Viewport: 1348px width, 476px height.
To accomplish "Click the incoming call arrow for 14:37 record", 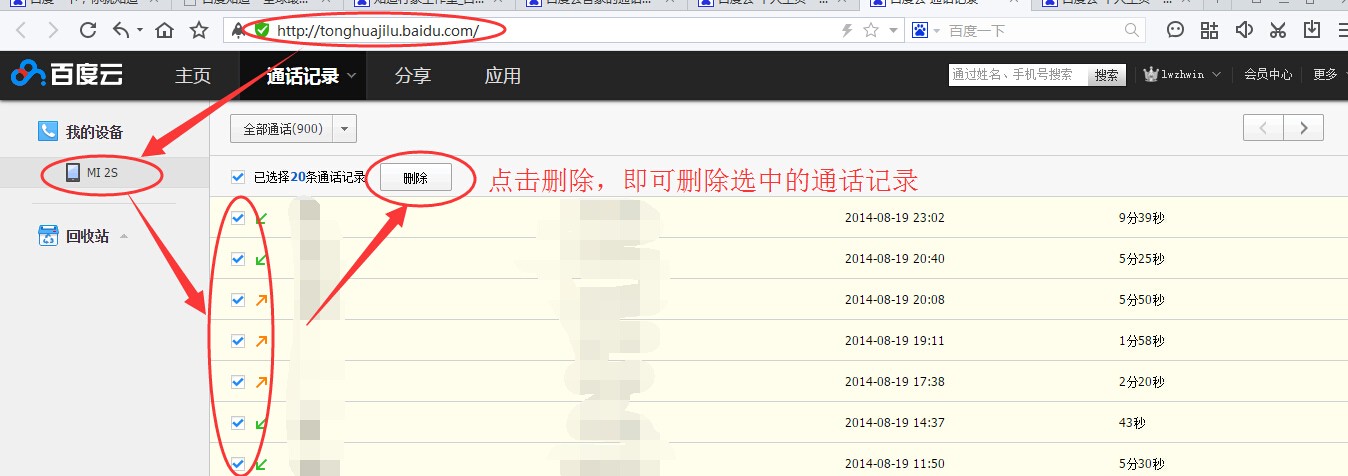I will click(261, 423).
